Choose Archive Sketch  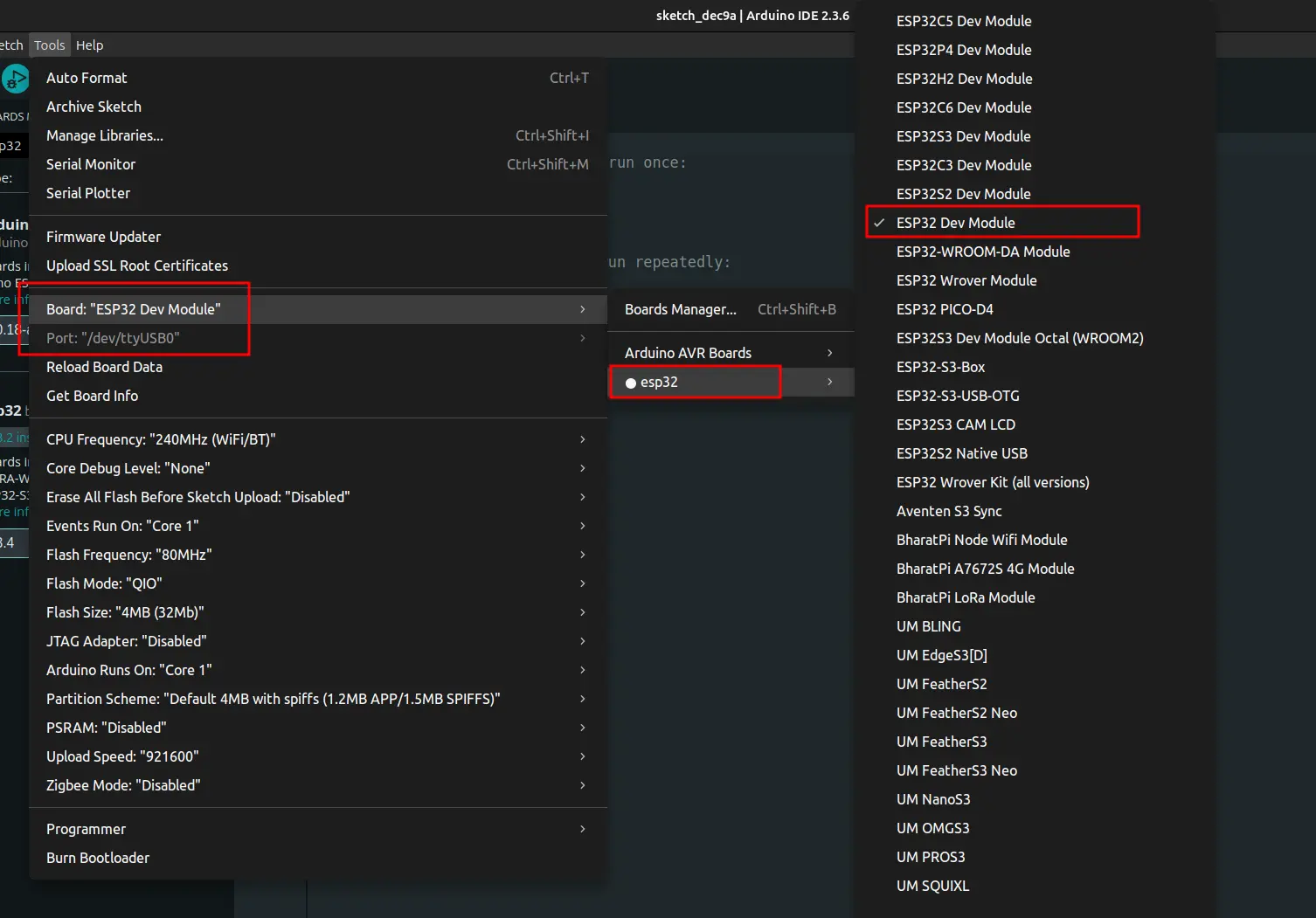pos(318,107)
